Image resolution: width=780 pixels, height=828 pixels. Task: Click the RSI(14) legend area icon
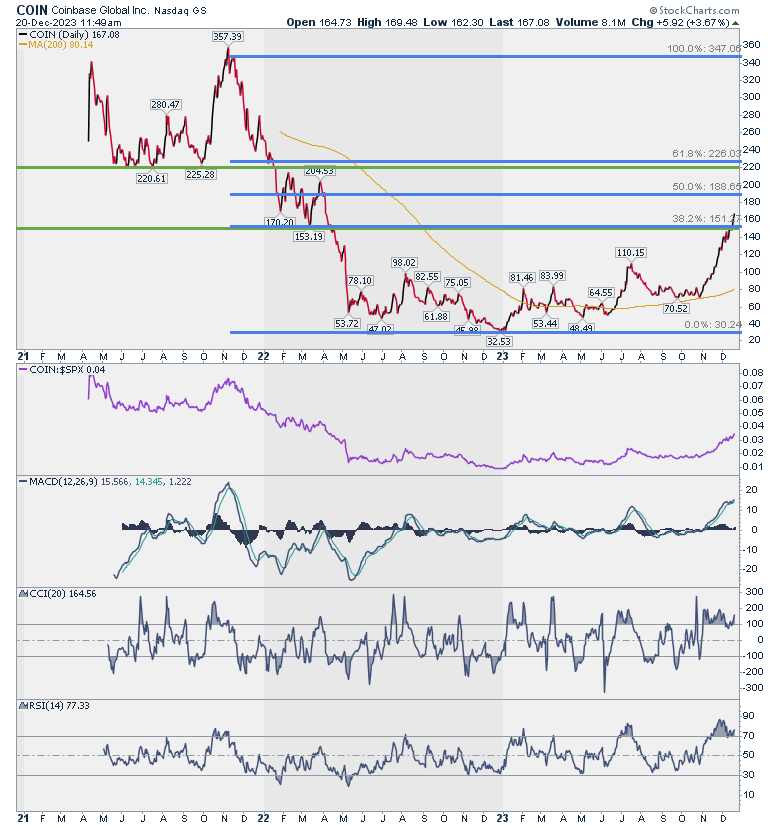pyautogui.click(x=23, y=705)
